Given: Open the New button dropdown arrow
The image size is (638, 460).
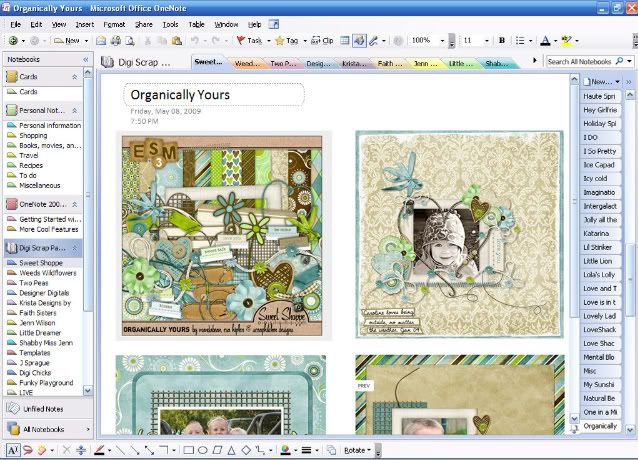Looking at the screenshot, I should tap(86, 41).
